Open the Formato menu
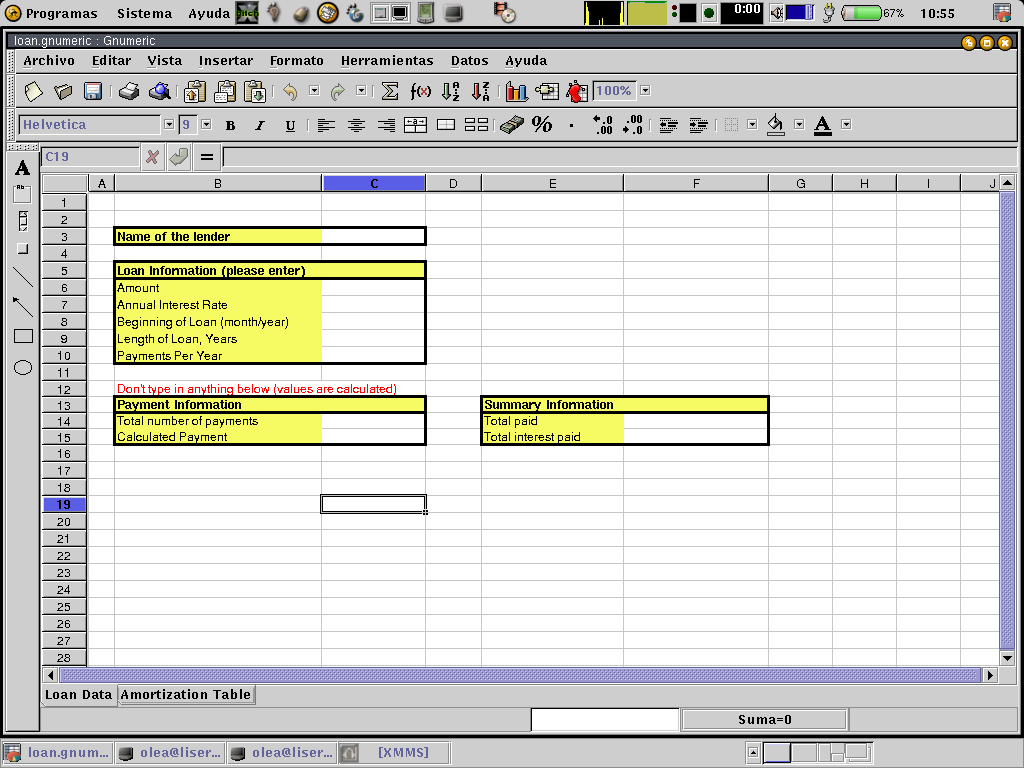The height and width of the screenshot is (768, 1024). (x=296, y=61)
